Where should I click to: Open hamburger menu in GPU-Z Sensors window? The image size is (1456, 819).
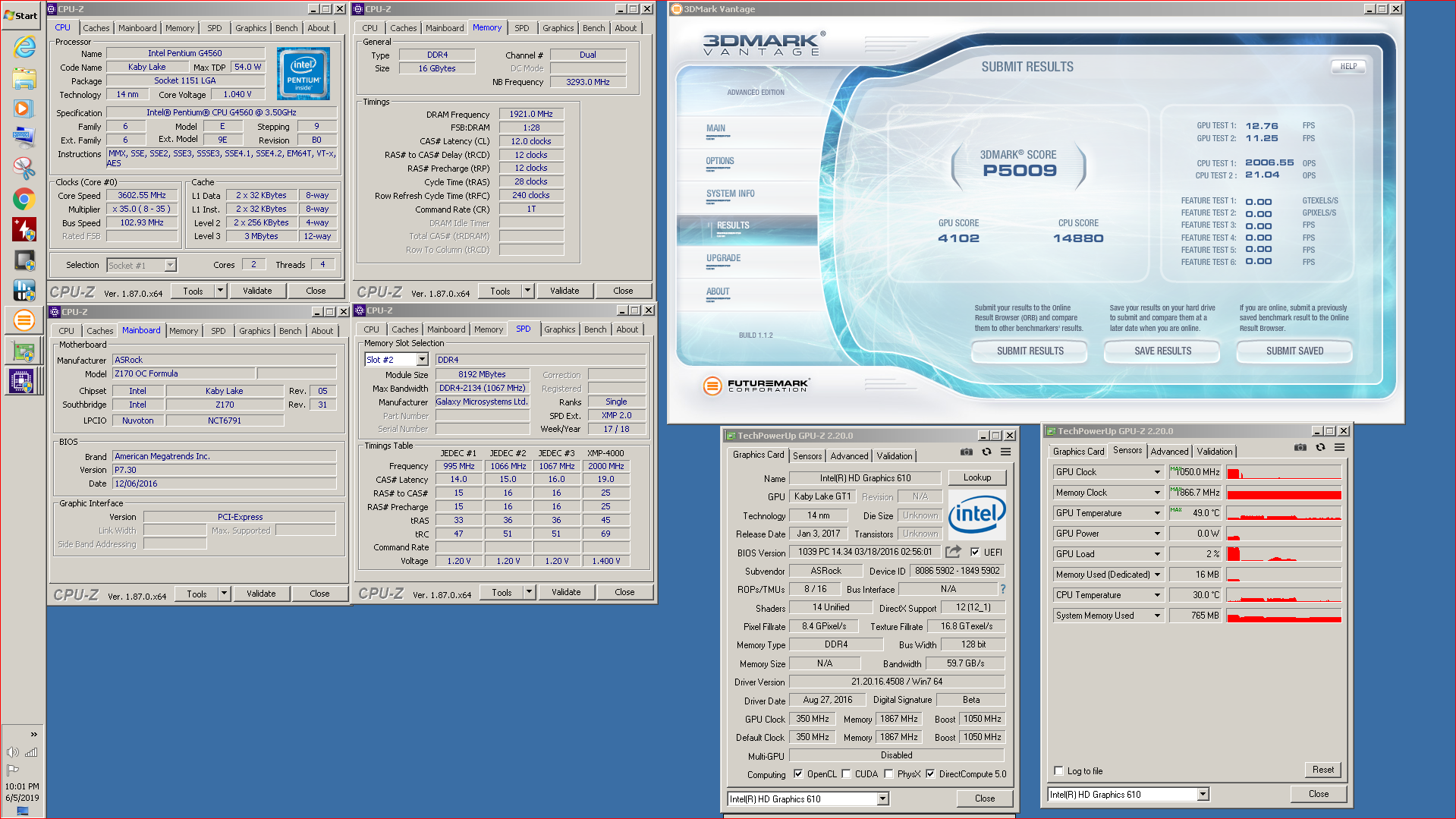click(1339, 447)
